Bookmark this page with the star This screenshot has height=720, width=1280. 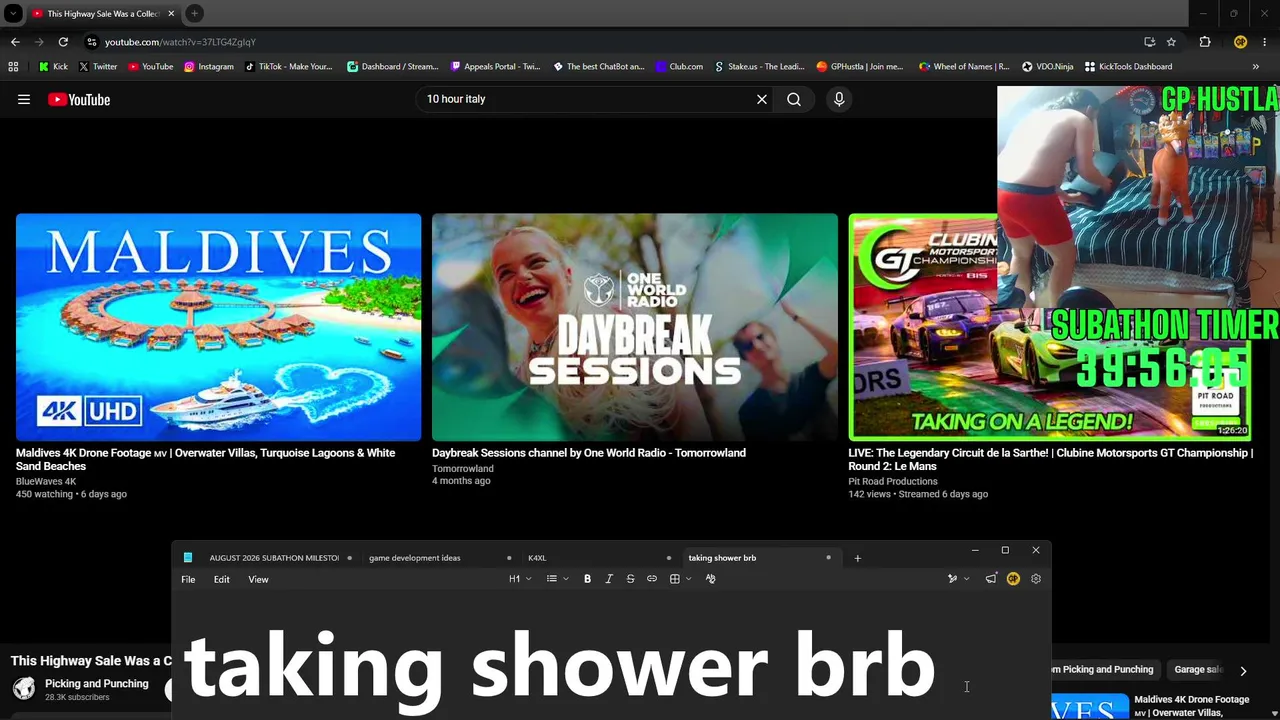point(1171,42)
